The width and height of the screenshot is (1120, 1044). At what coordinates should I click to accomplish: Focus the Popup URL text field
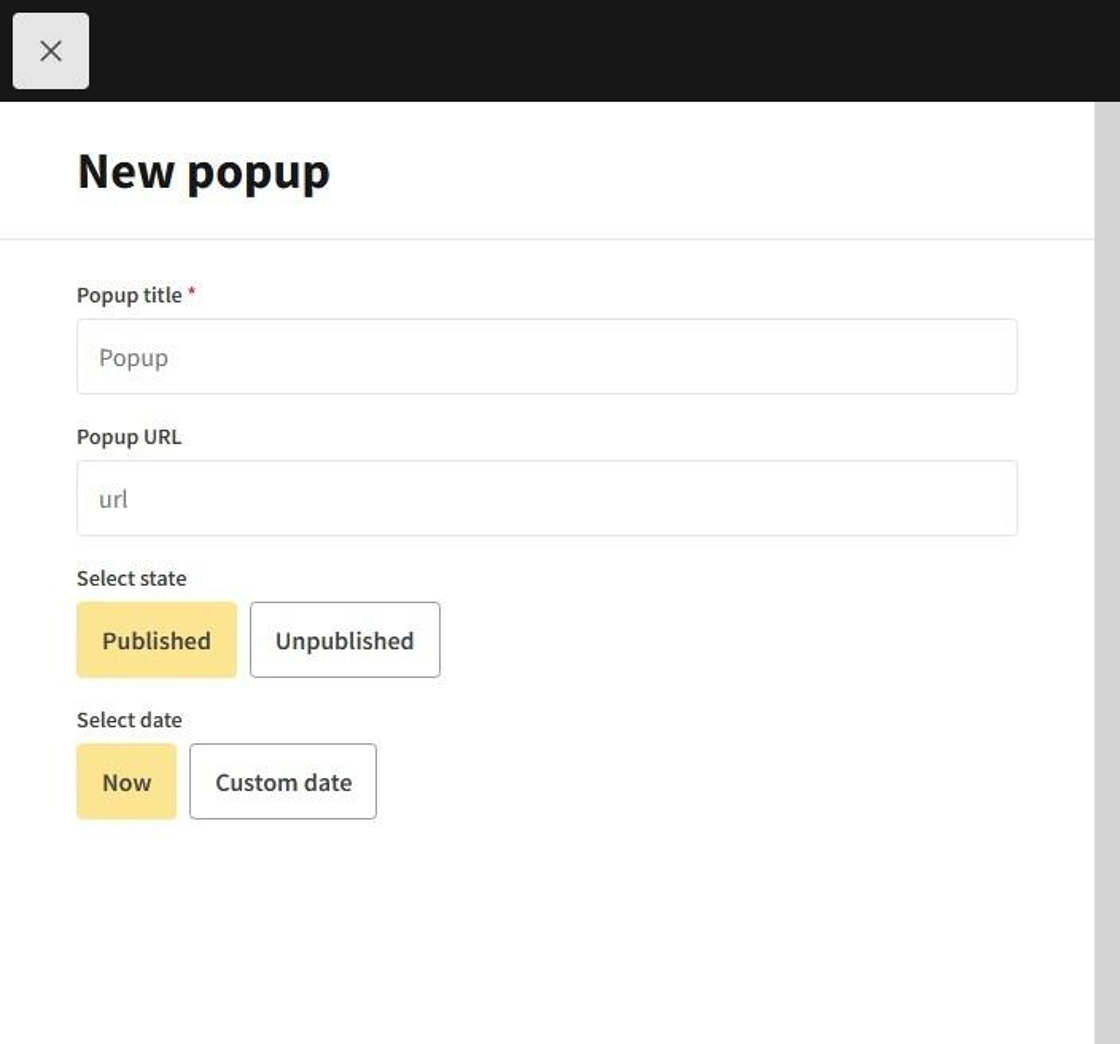pyautogui.click(x=546, y=498)
